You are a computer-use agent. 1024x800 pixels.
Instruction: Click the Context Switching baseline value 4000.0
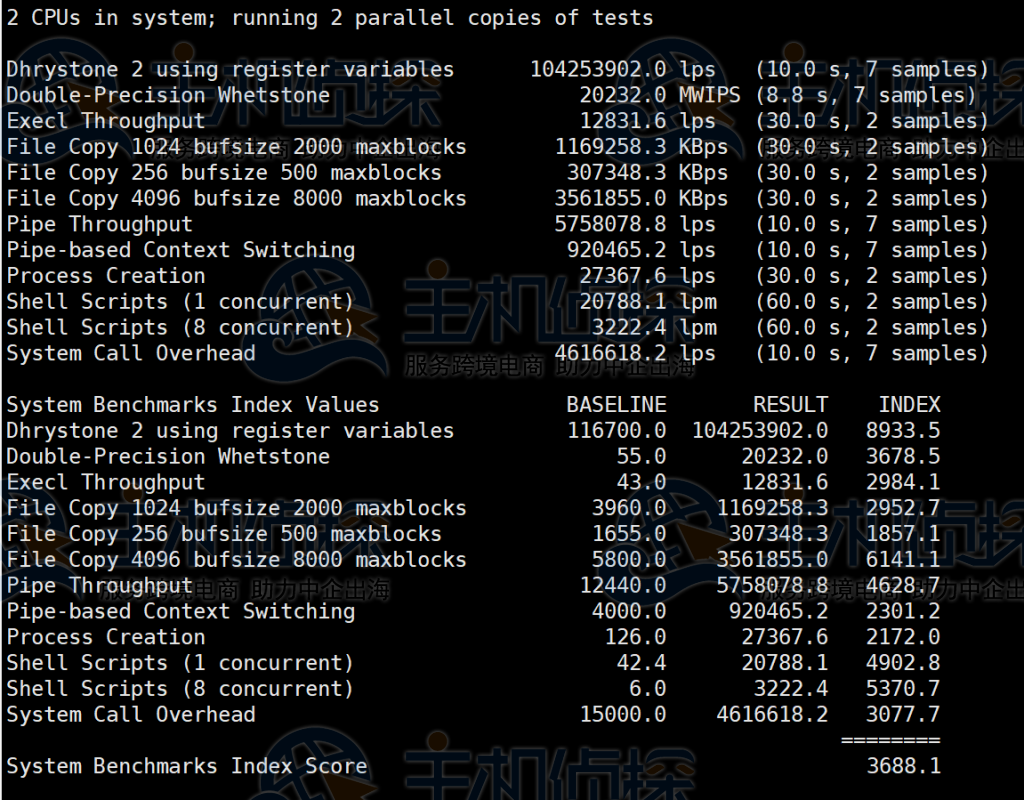[x=629, y=612]
